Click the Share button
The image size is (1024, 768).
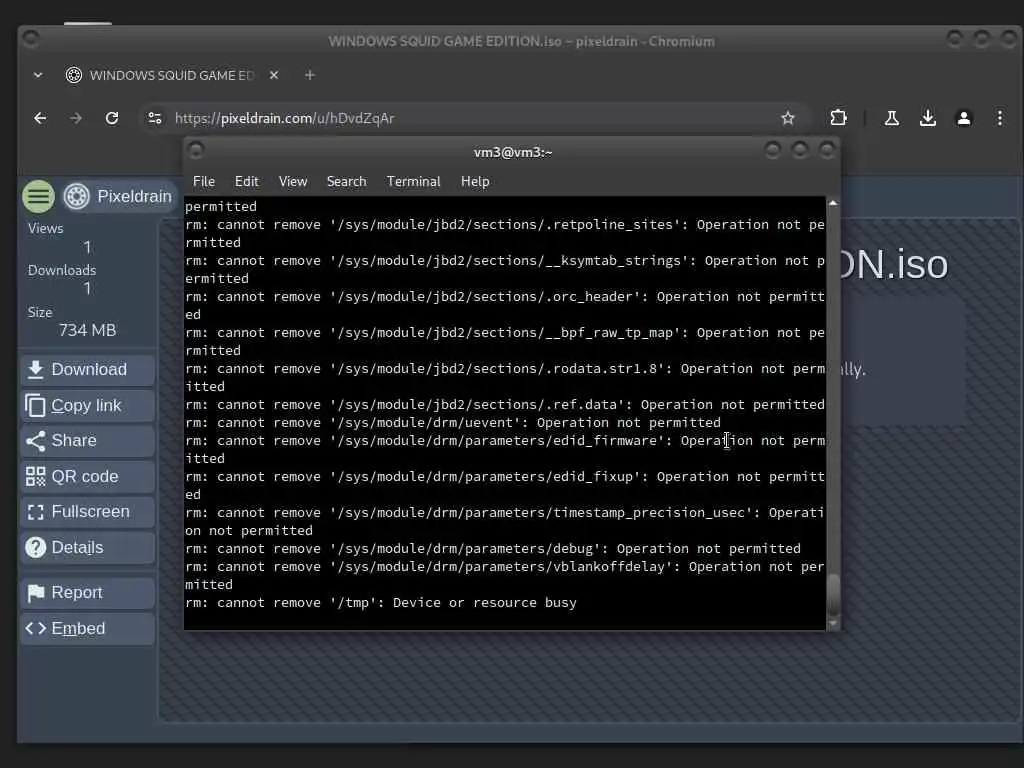[88, 441]
